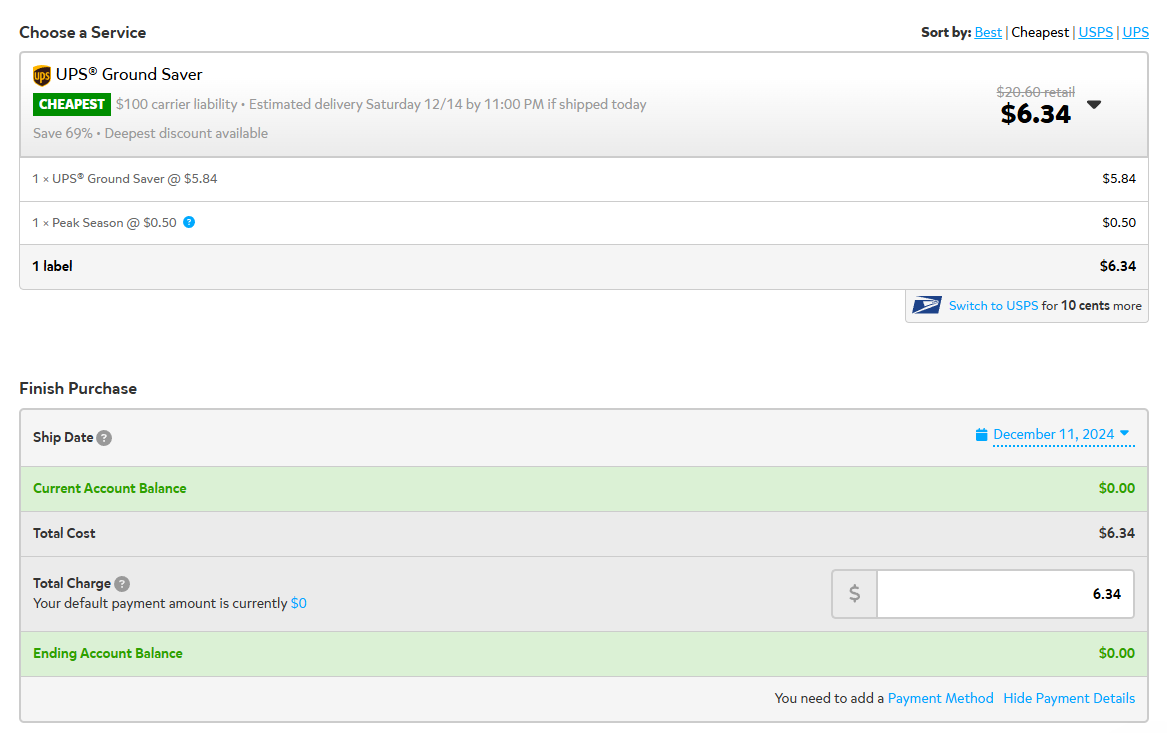The height and width of the screenshot is (733, 1167).
Task: Open Ship Date help question icon
Action: coord(104,438)
